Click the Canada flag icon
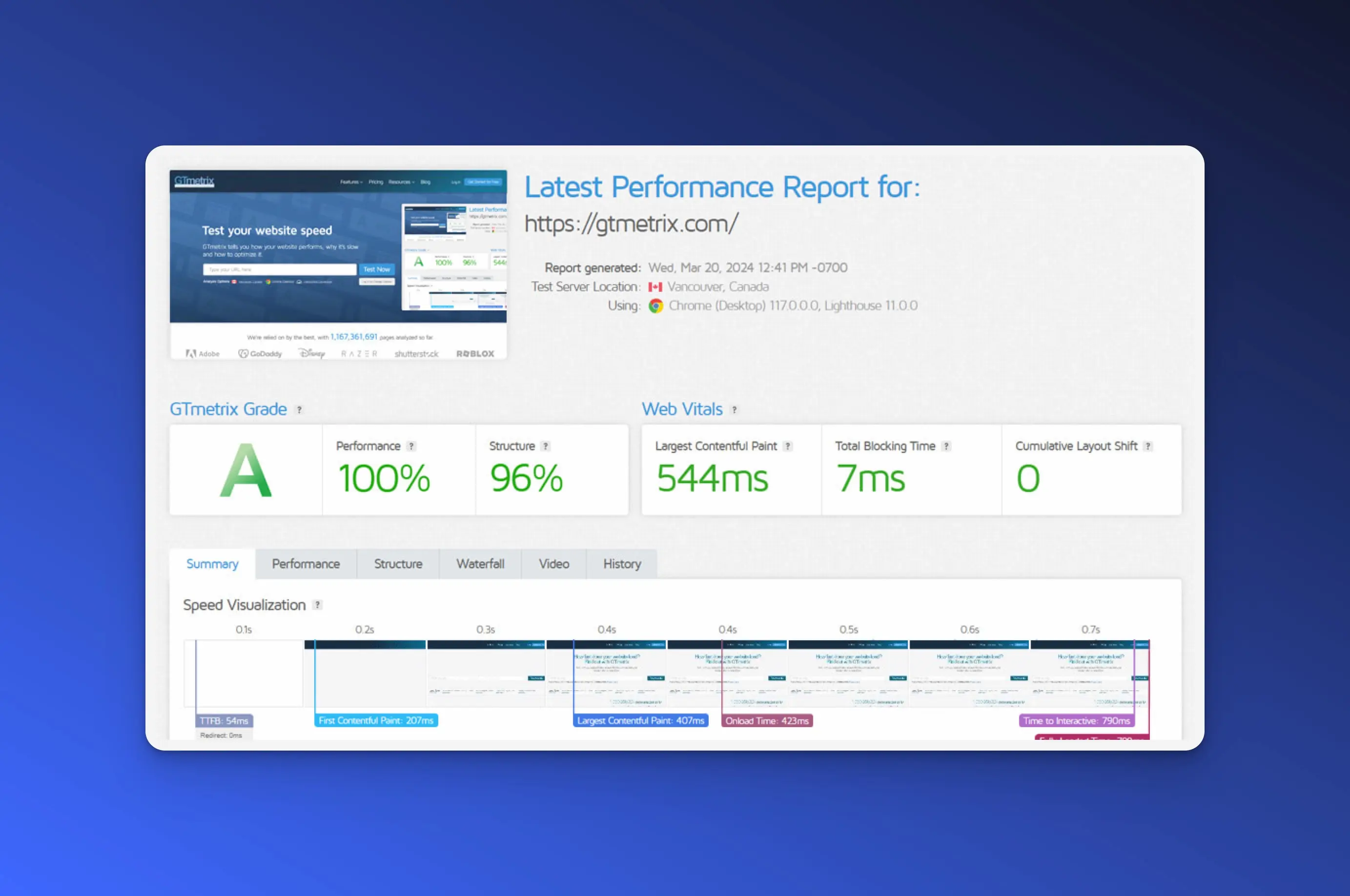This screenshot has height=896, width=1350. pos(655,287)
